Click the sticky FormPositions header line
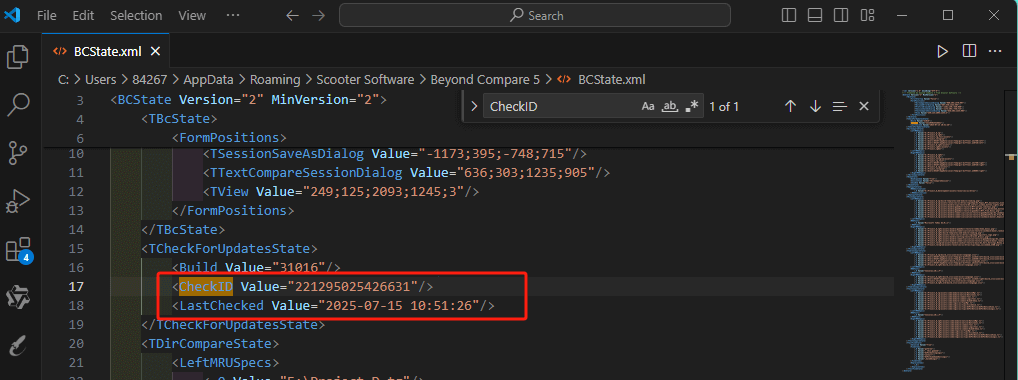Screen dimensions: 1018x380 tap(229, 138)
